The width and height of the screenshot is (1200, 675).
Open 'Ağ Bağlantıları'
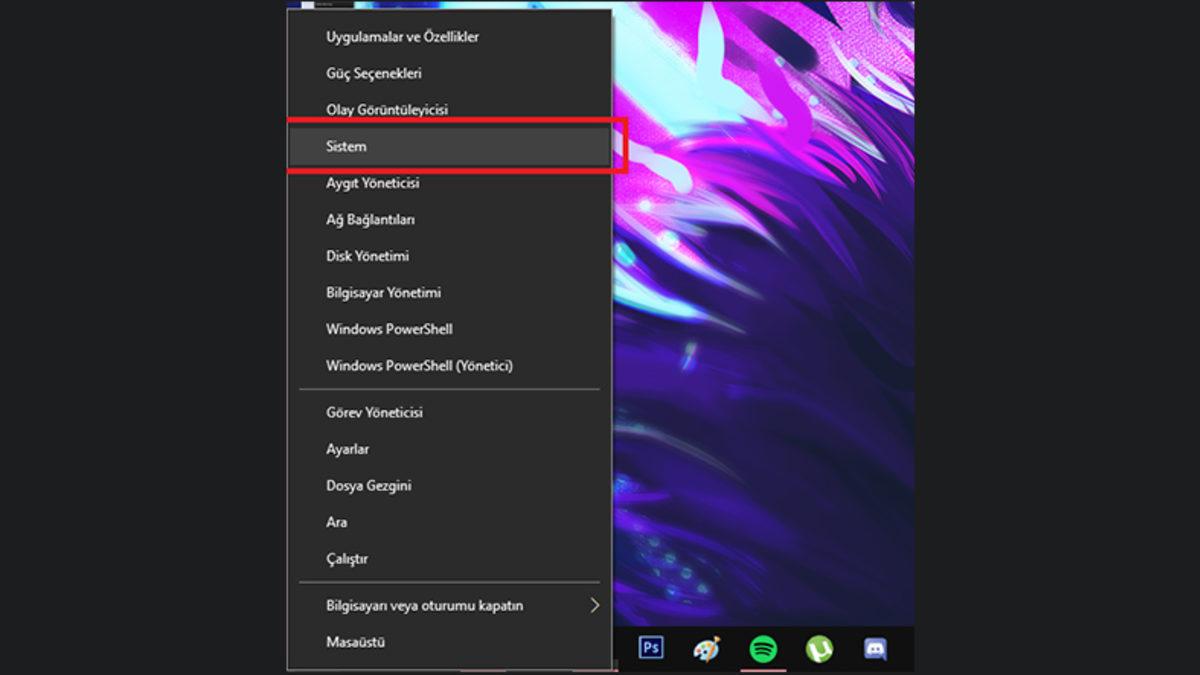point(370,220)
